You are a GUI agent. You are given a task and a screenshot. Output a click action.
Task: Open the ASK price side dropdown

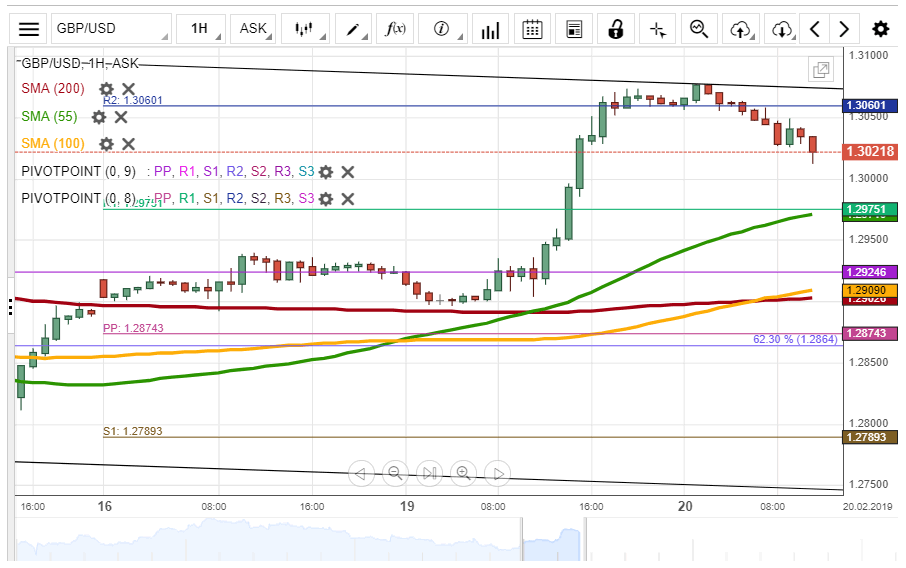click(254, 29)
